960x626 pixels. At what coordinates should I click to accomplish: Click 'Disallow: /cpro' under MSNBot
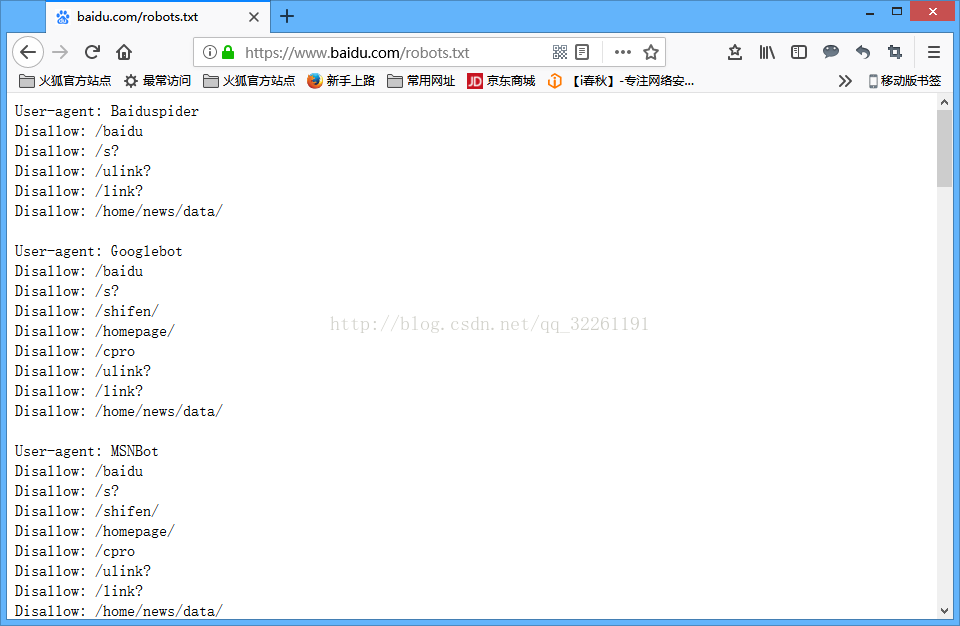[75, 551]
